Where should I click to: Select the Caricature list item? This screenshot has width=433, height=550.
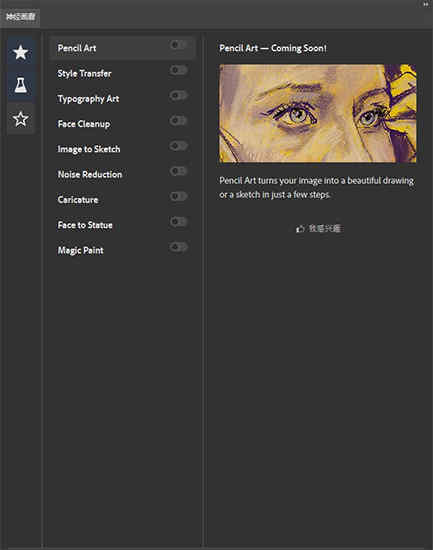122,200
